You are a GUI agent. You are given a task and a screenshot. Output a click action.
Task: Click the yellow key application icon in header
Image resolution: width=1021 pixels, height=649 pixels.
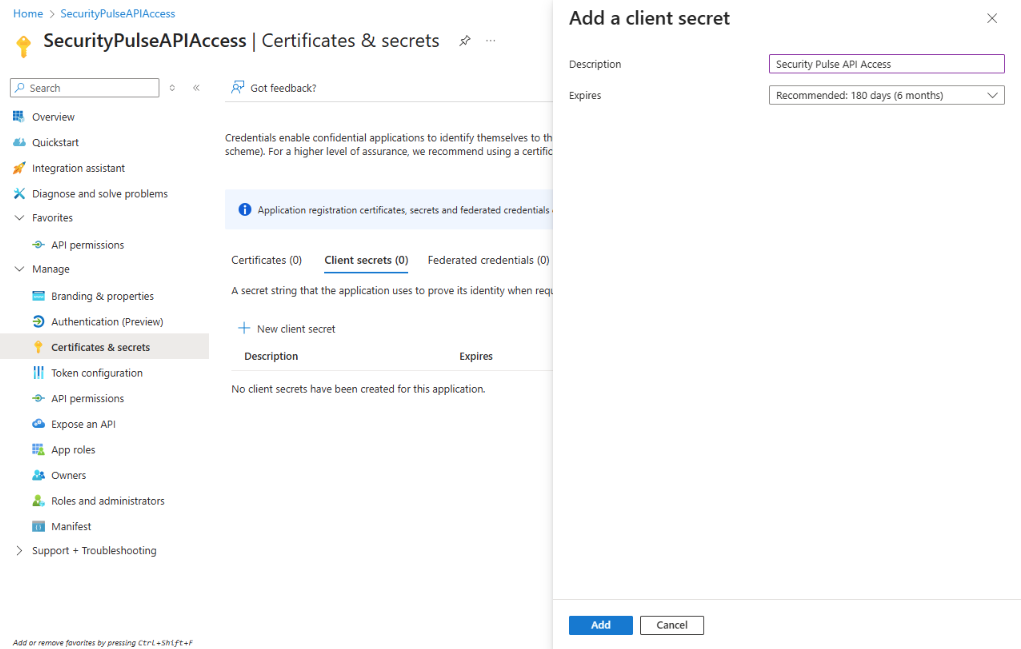point(23,46)
